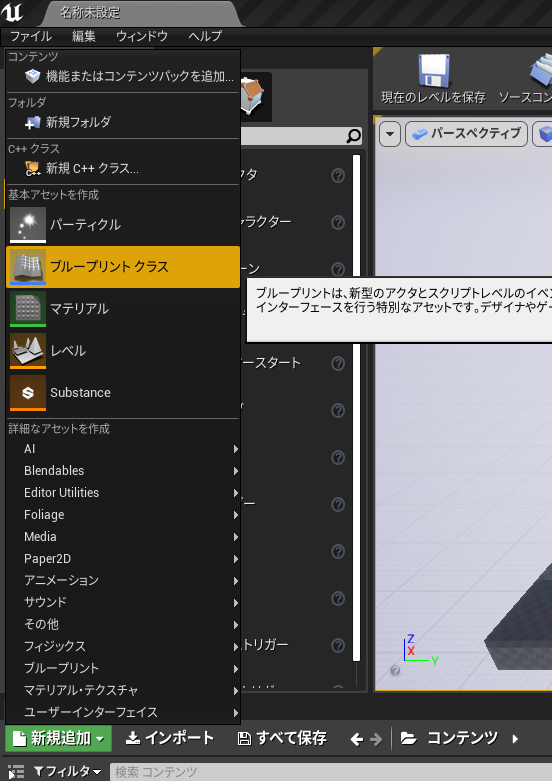Expand the Paper2D submenu
552x781 pixels.
(x=123, y=559)
